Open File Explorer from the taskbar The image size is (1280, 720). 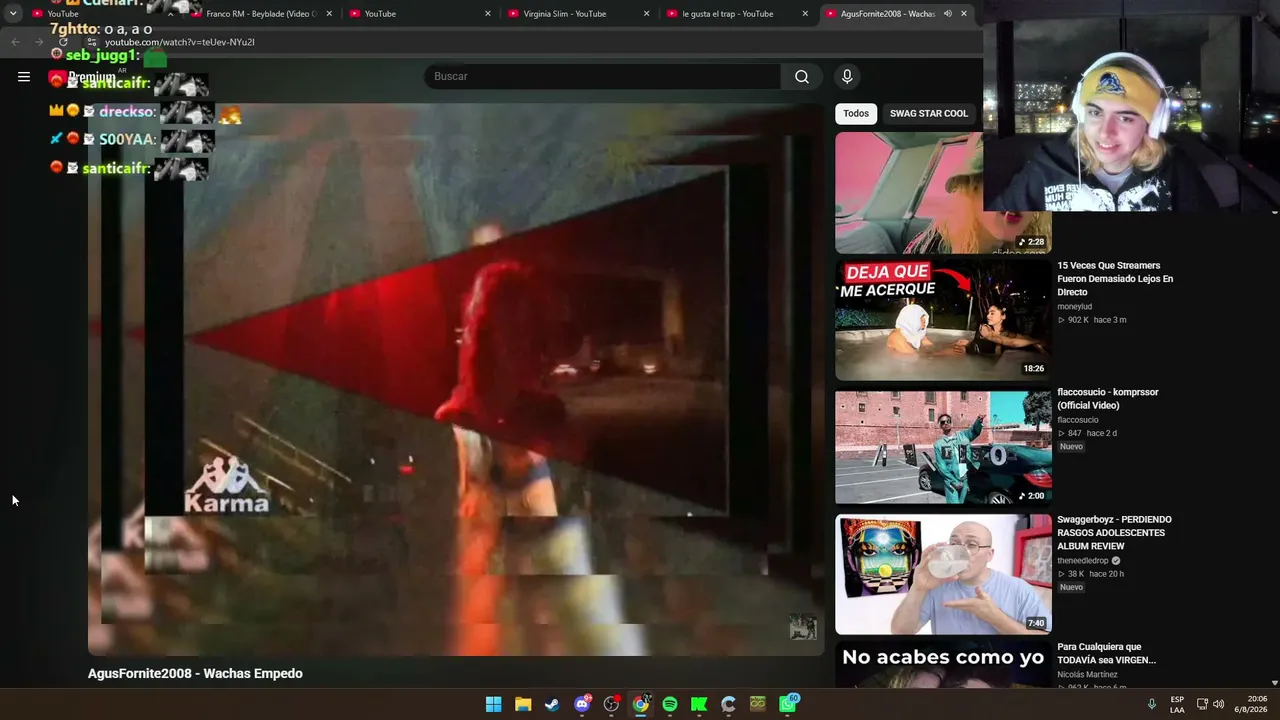pos(523,704)
